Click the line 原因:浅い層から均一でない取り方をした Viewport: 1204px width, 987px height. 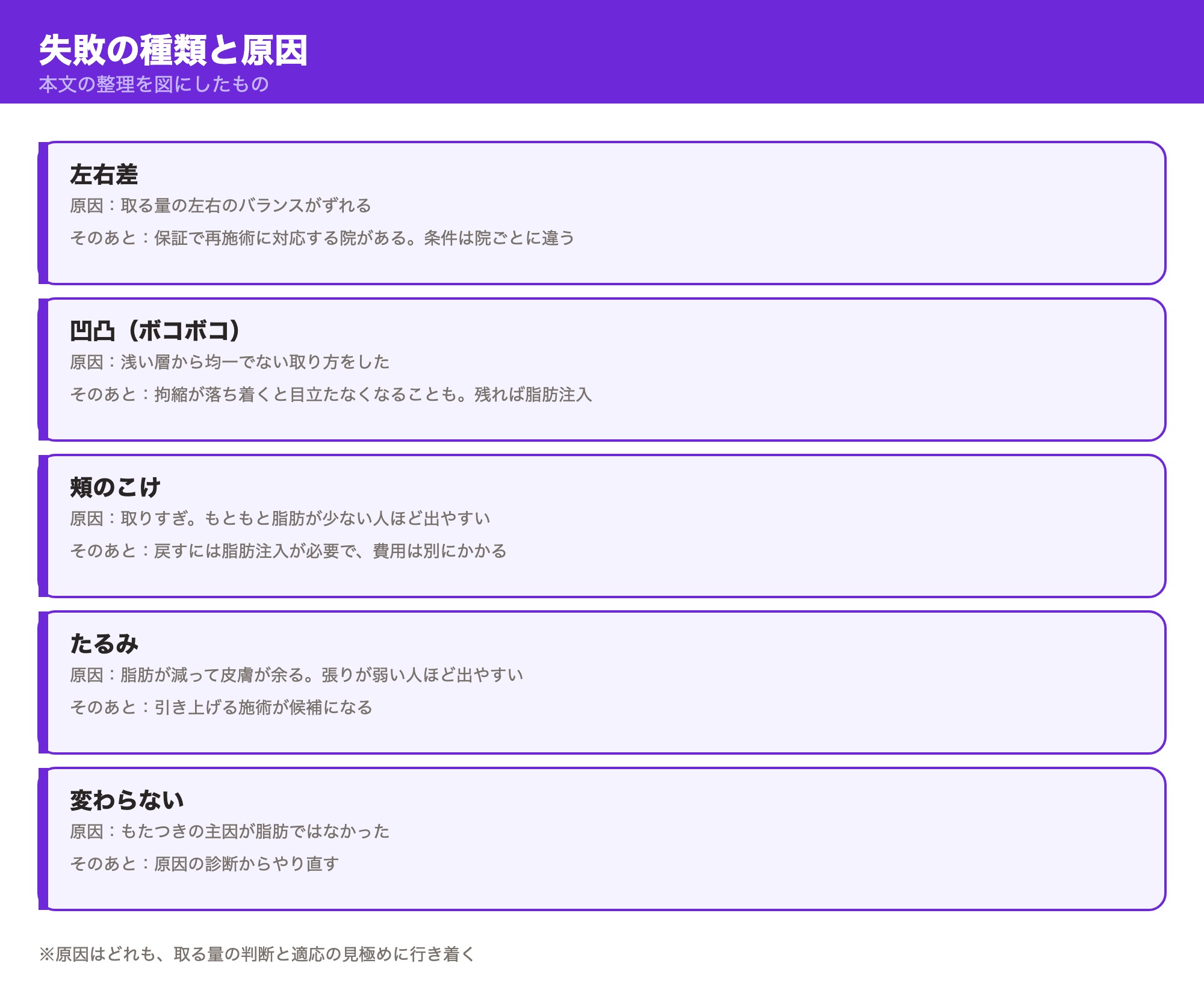(x=230, y=362)
